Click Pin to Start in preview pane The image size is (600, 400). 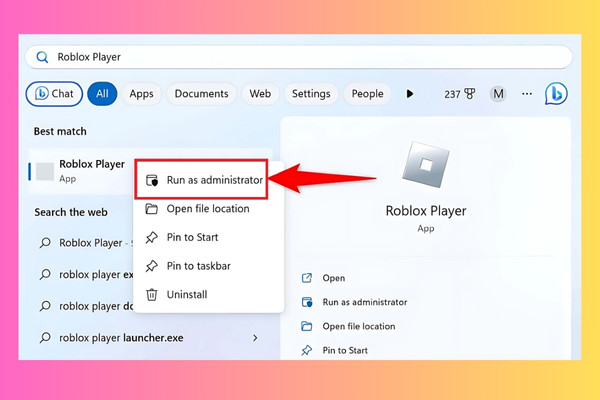click(345, 350)
